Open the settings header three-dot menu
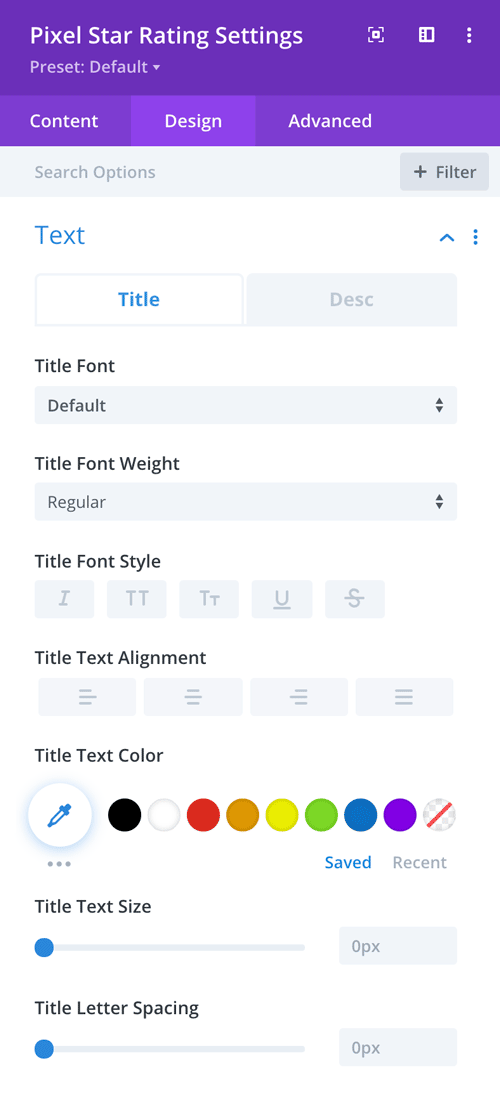 (469, 35)
